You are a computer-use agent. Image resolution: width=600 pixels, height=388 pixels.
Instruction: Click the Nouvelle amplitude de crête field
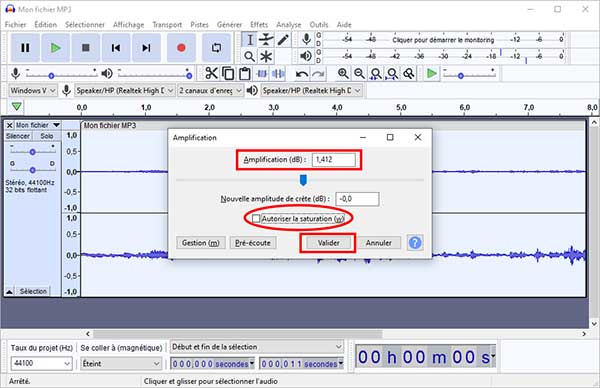pyautogui.click(x=357, y=199)
